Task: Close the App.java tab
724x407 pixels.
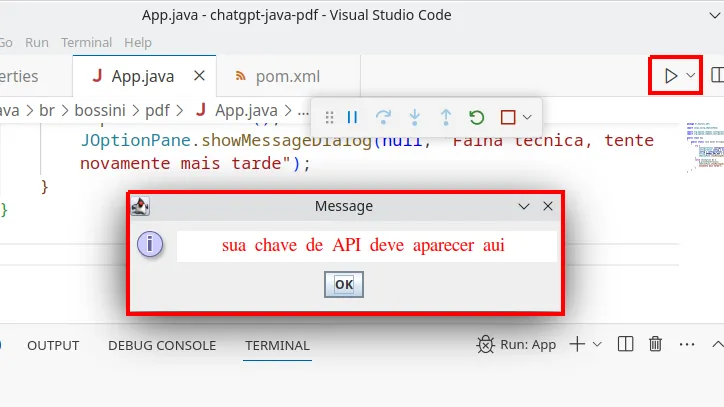Action: (x=199, y=75)
